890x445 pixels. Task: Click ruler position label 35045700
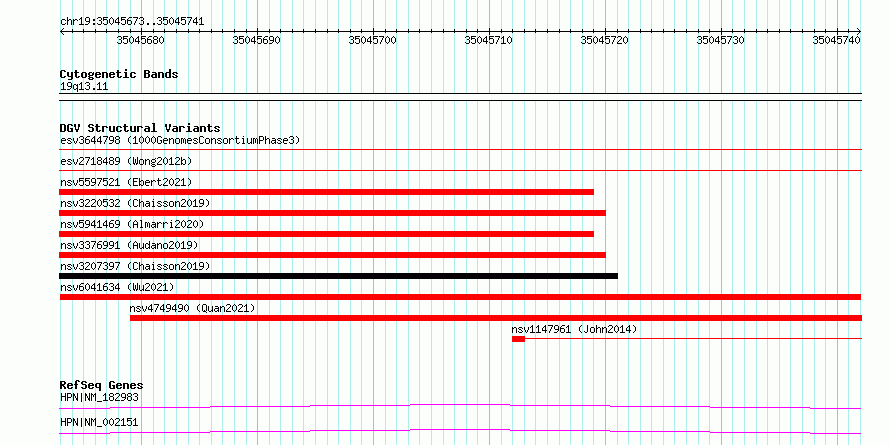click(372, 40)
